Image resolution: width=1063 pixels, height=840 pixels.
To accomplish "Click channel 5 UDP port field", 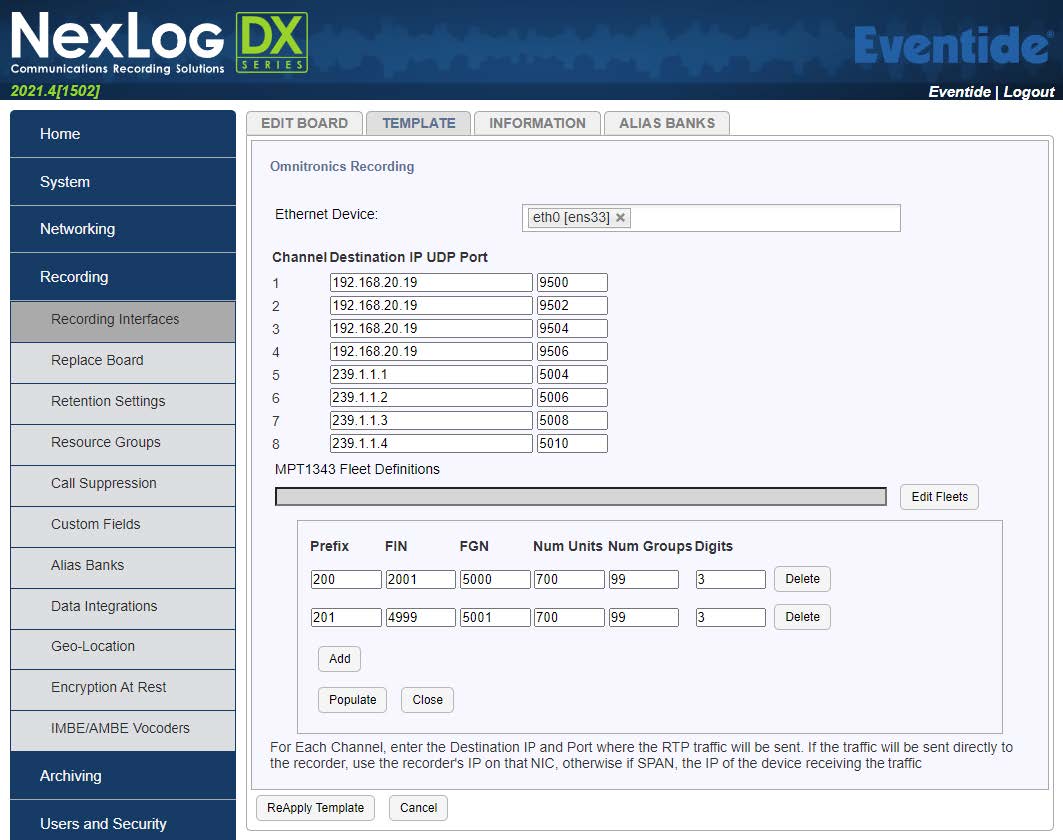I will click(572, 375).
